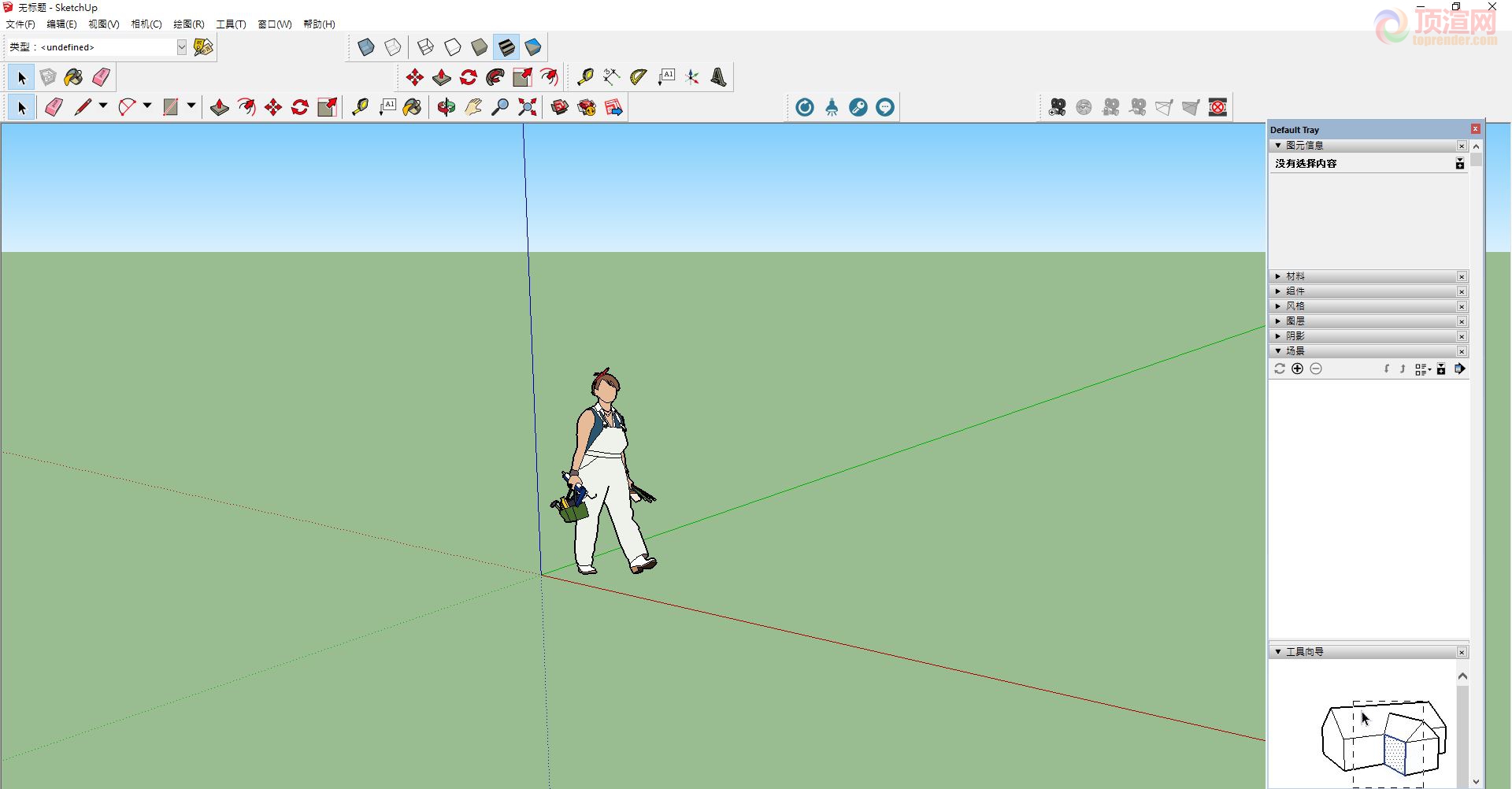
Task: Open the 视图(V) menu
Action: point(104,24)
